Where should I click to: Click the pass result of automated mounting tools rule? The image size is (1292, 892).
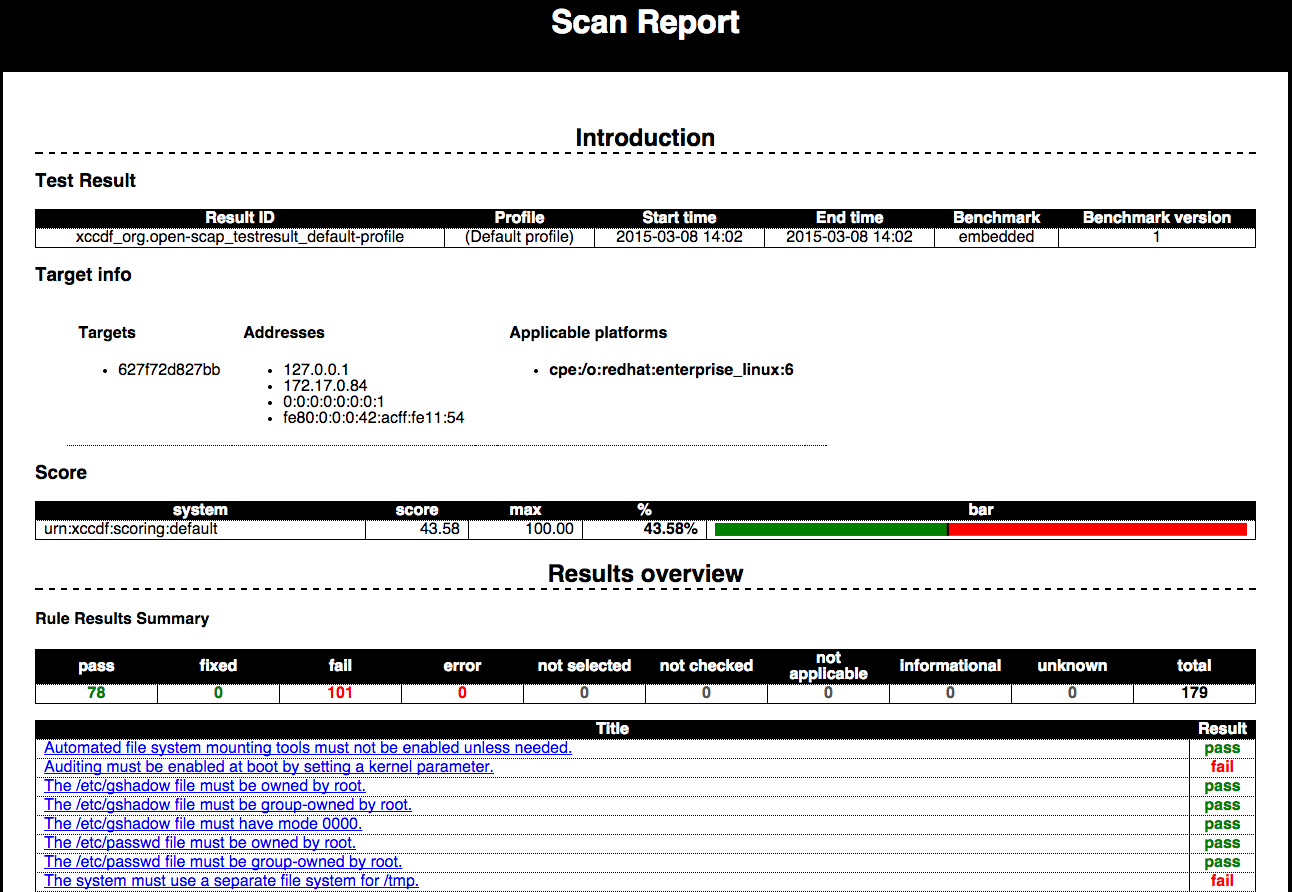(x=1222, y=748)
